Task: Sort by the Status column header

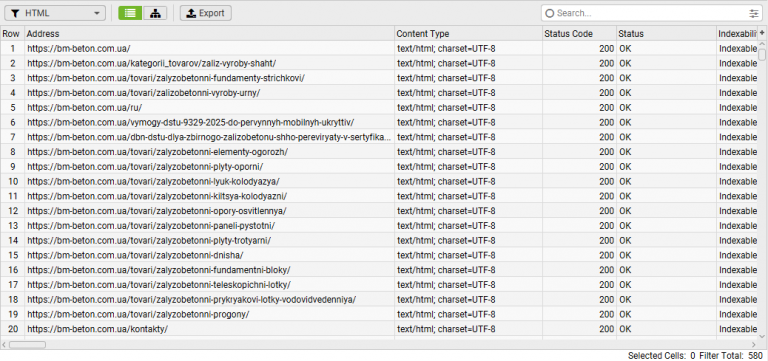Action: (666, 34)
